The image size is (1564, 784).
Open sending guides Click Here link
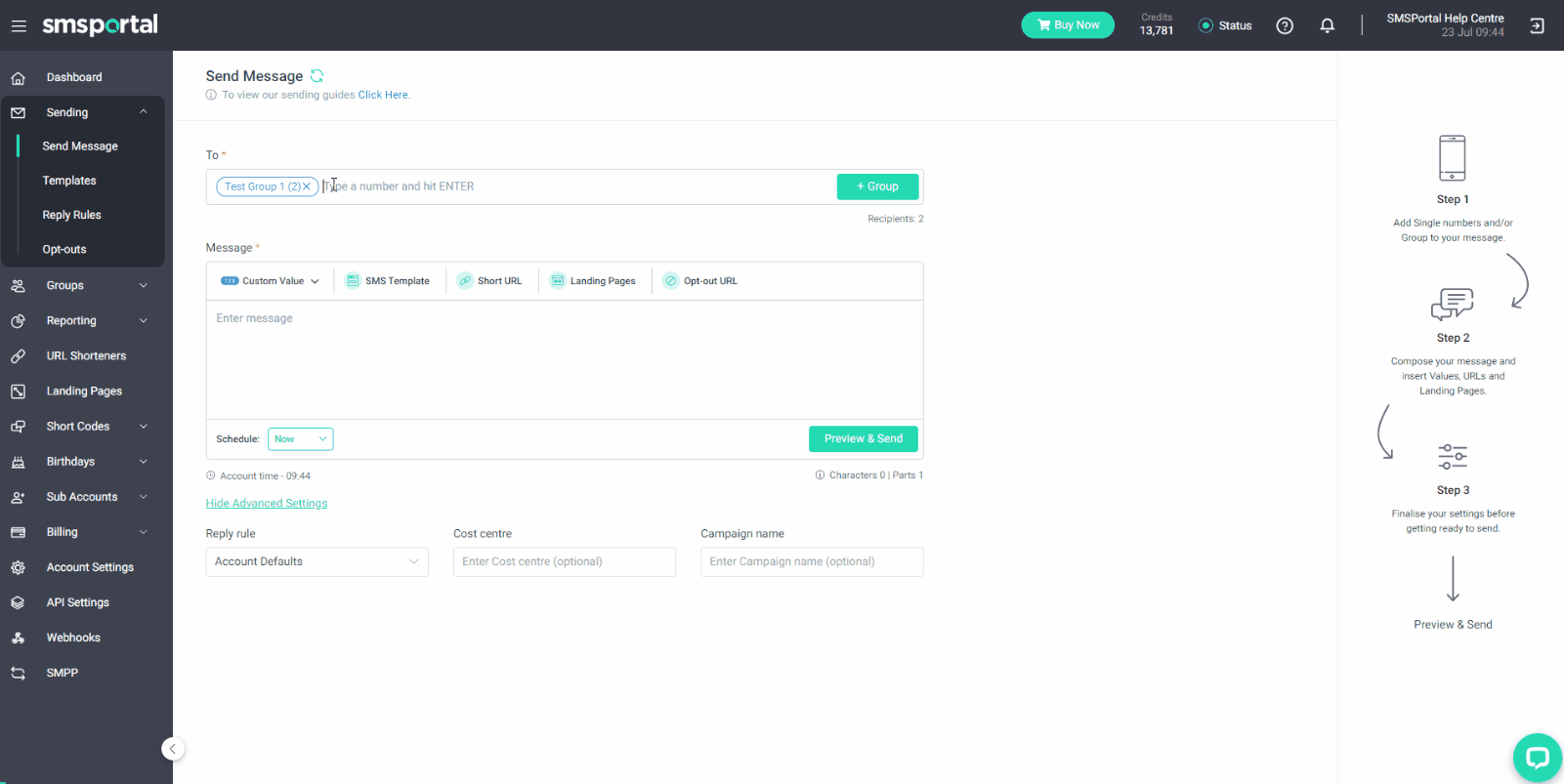(383, 95)
